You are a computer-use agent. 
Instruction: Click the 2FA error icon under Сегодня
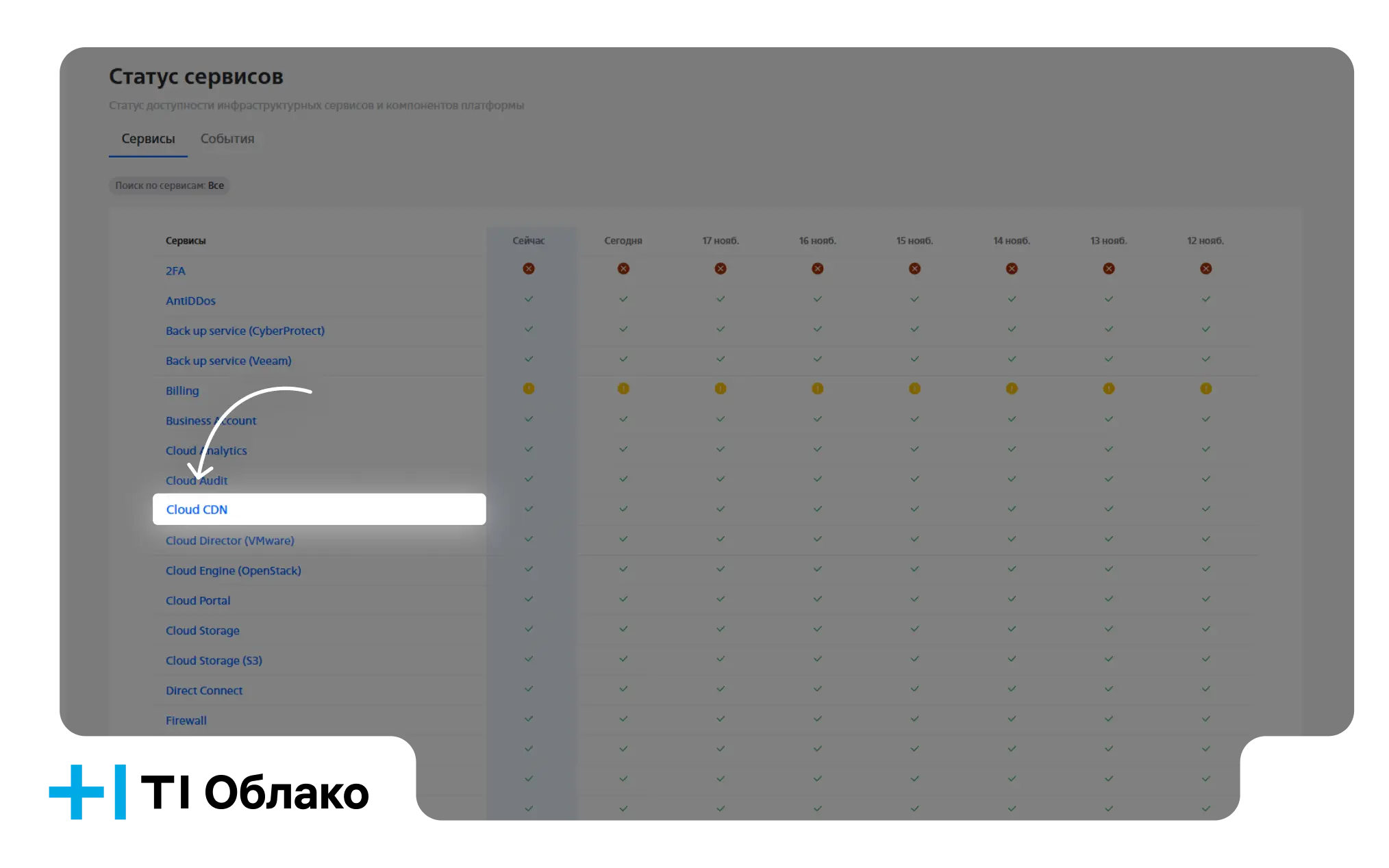623,268
